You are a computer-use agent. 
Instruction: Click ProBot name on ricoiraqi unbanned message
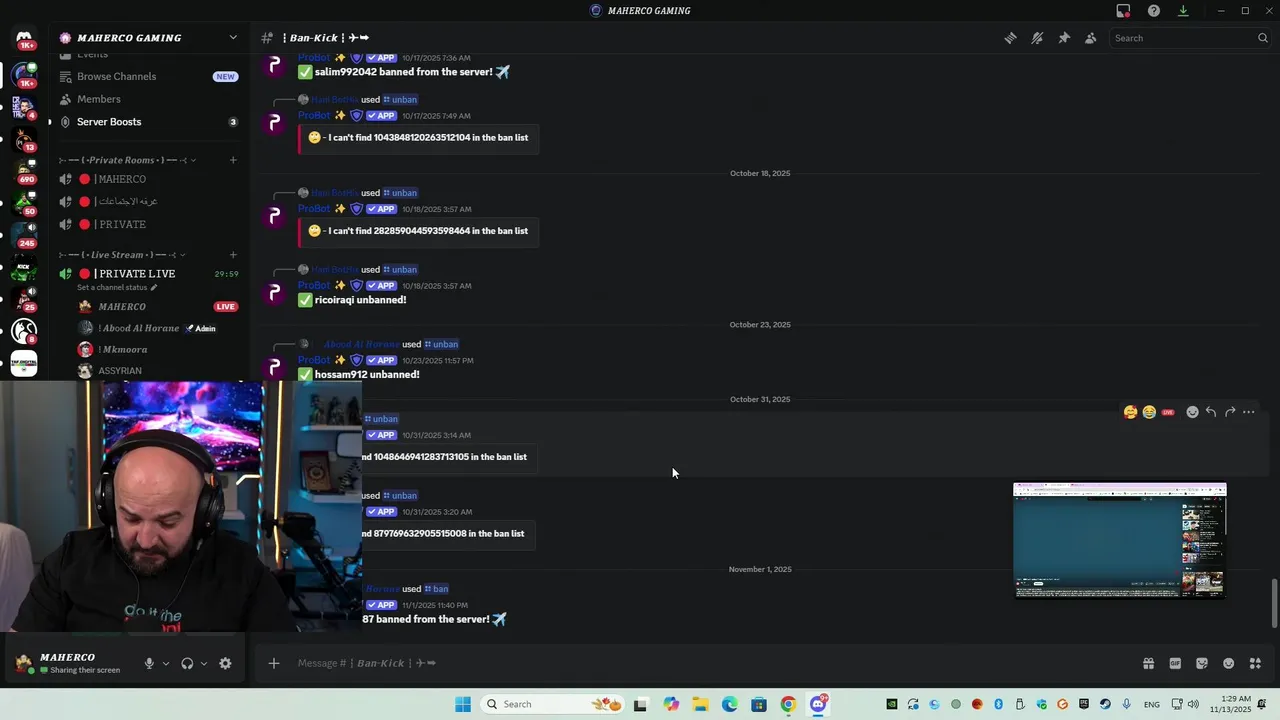point(314,285)
